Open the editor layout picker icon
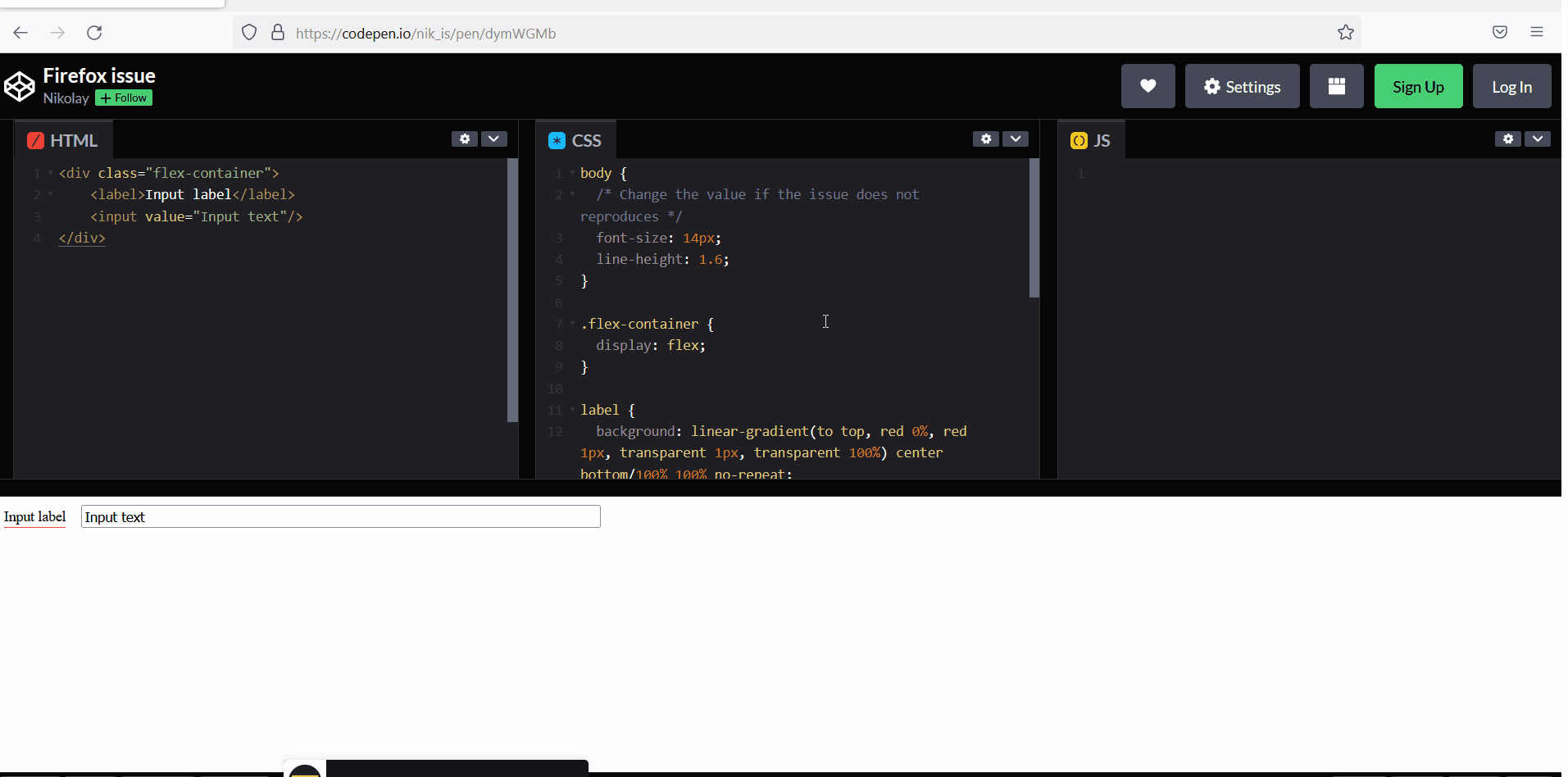The width and height of the screenshot is (1568, 777). [1335, 85]
